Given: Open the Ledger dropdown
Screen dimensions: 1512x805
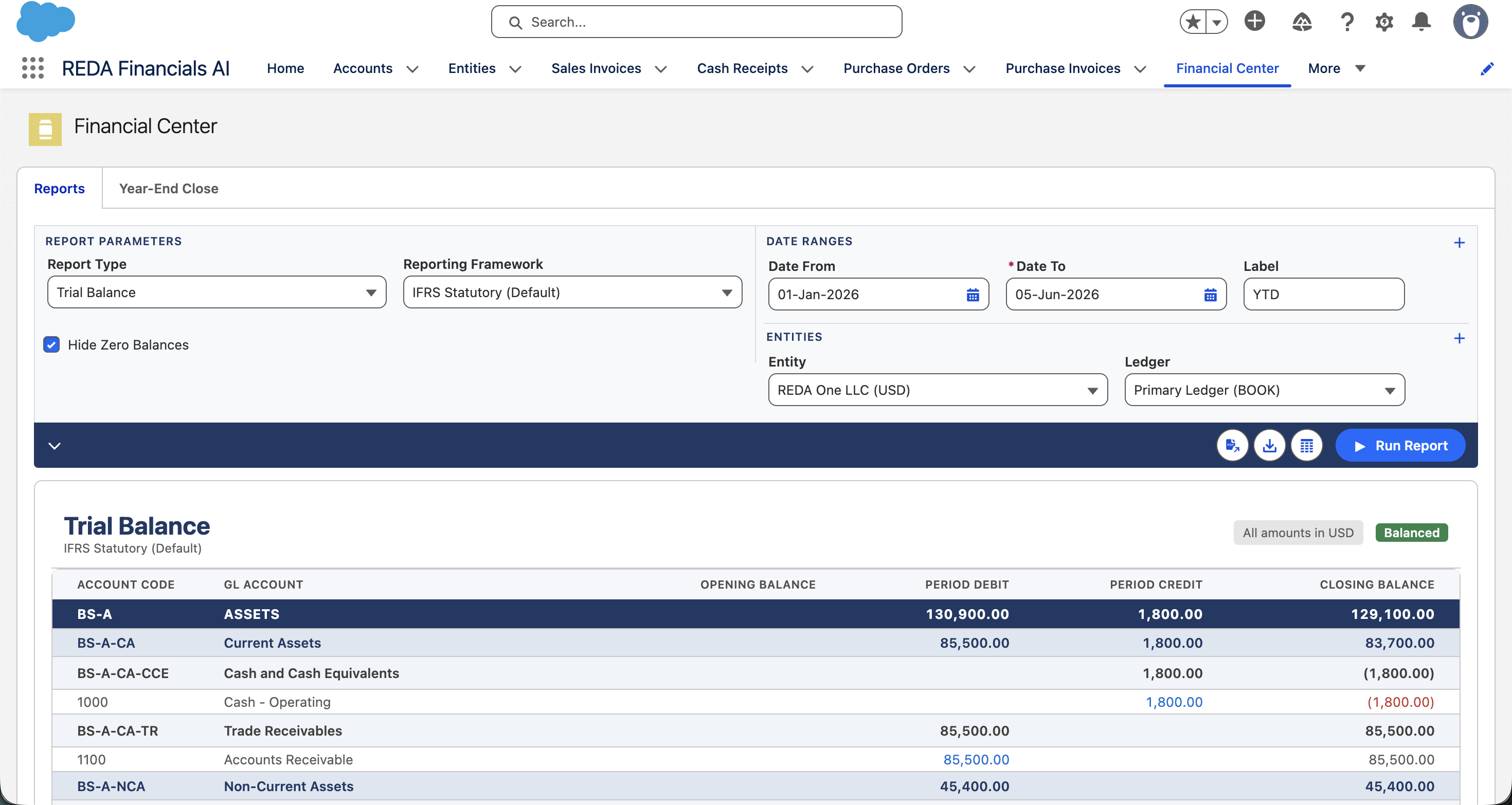Looking at the screenshot, I should coord(1264,390).
